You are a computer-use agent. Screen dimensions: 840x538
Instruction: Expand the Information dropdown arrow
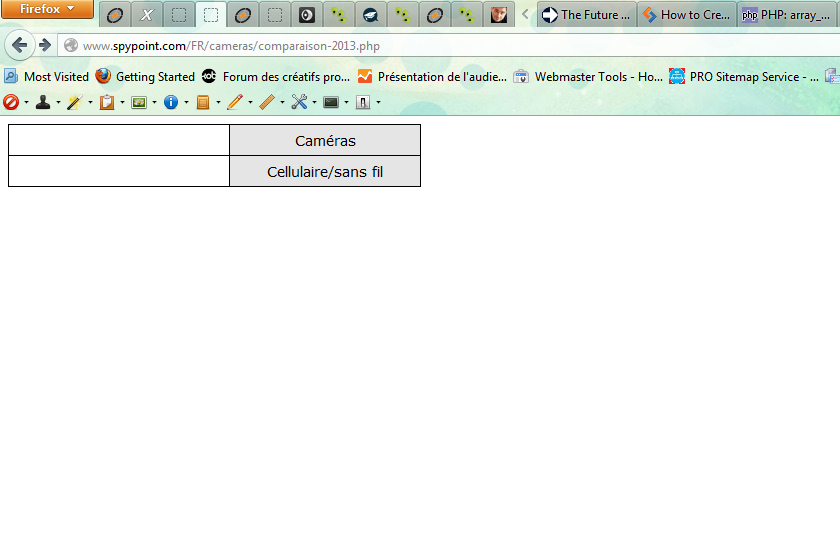pyautogui.click(x=186, y=102)
